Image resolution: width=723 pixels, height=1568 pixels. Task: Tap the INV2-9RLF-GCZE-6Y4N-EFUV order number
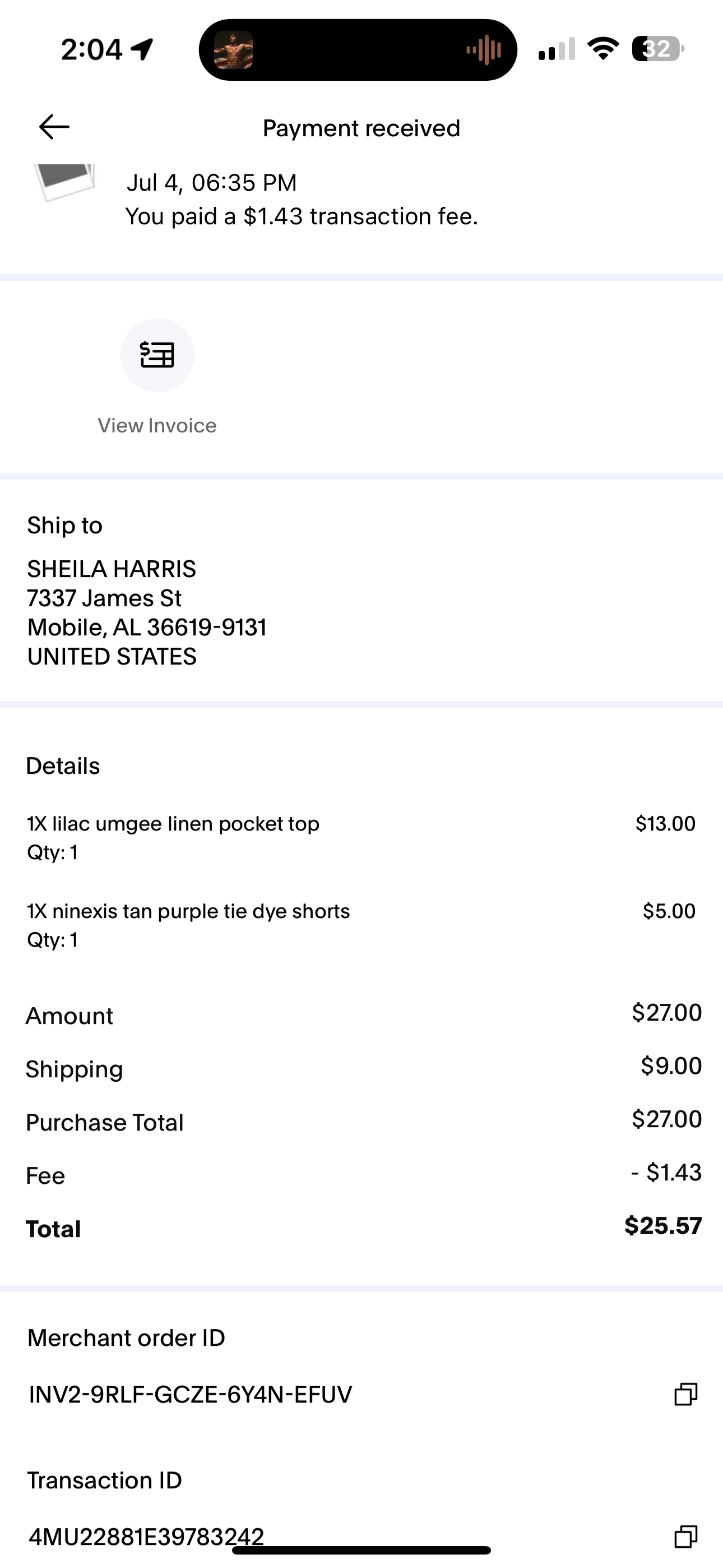pyautogui.click(x=191, y=1394)
